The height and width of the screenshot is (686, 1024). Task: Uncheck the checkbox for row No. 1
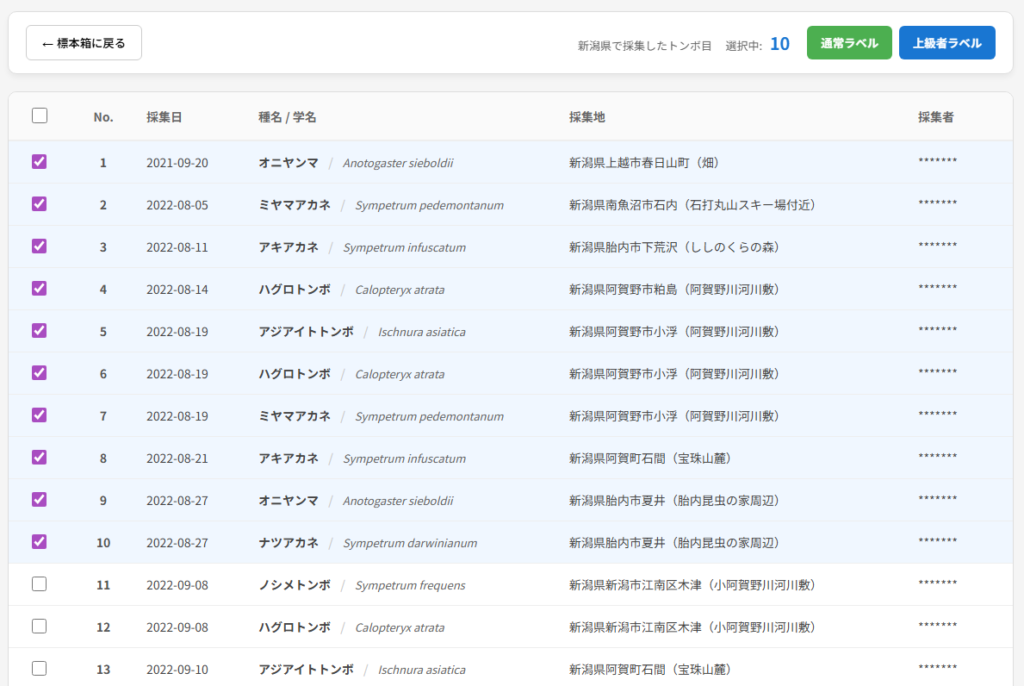tap(40, 161)
